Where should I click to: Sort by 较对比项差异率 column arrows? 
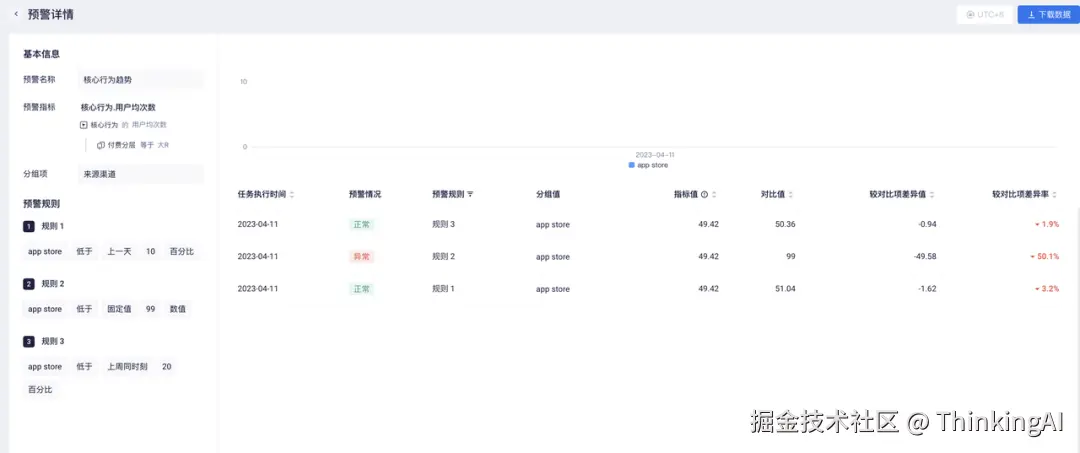coord(1055,195)
